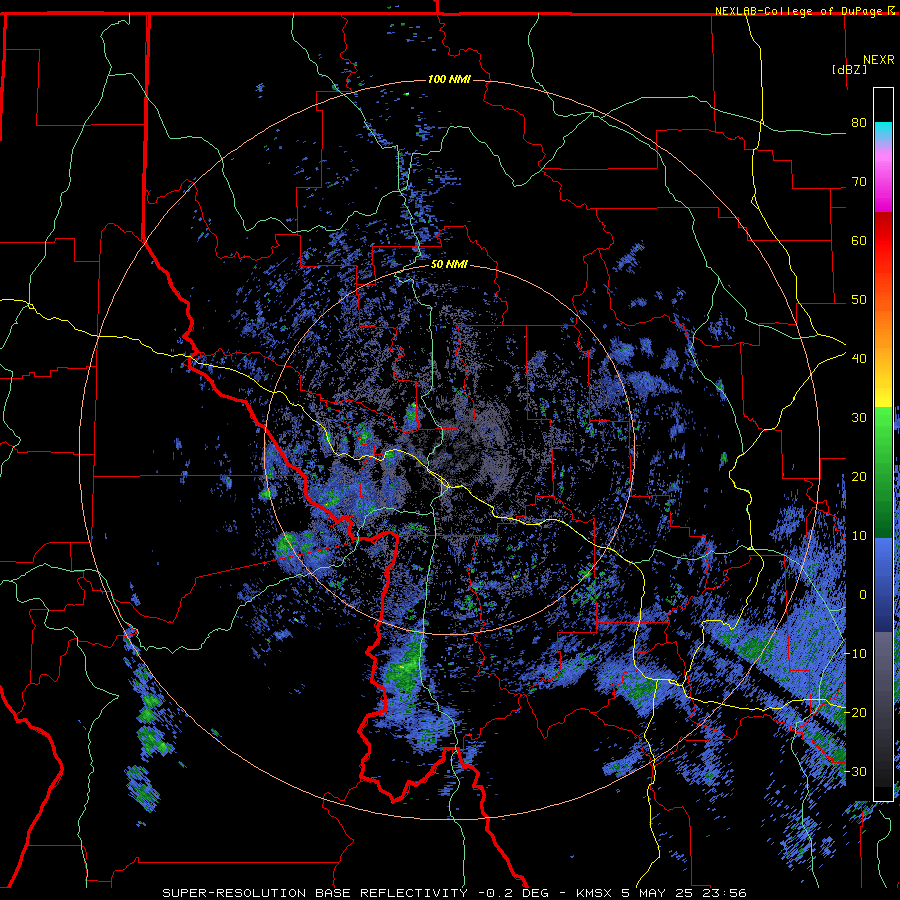Click the green segment of the color bar
The height and width of the screenshot is (900, 900).
(883, 472)
